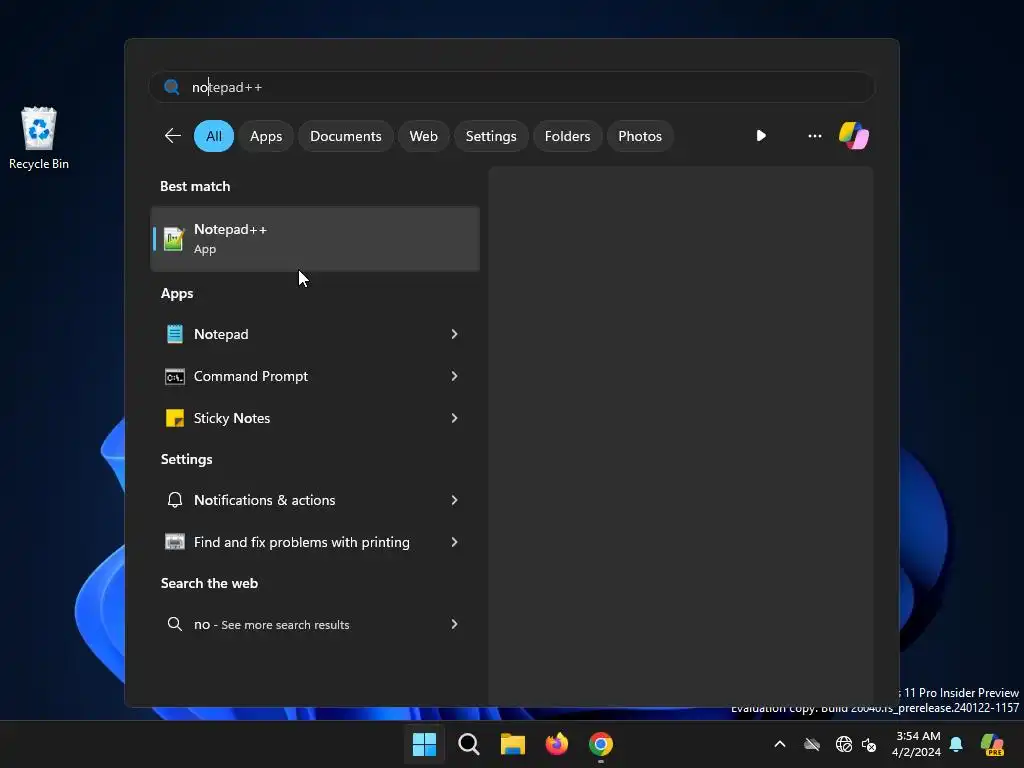
Task: Open the Windows Start button
Action: [424, 744]
